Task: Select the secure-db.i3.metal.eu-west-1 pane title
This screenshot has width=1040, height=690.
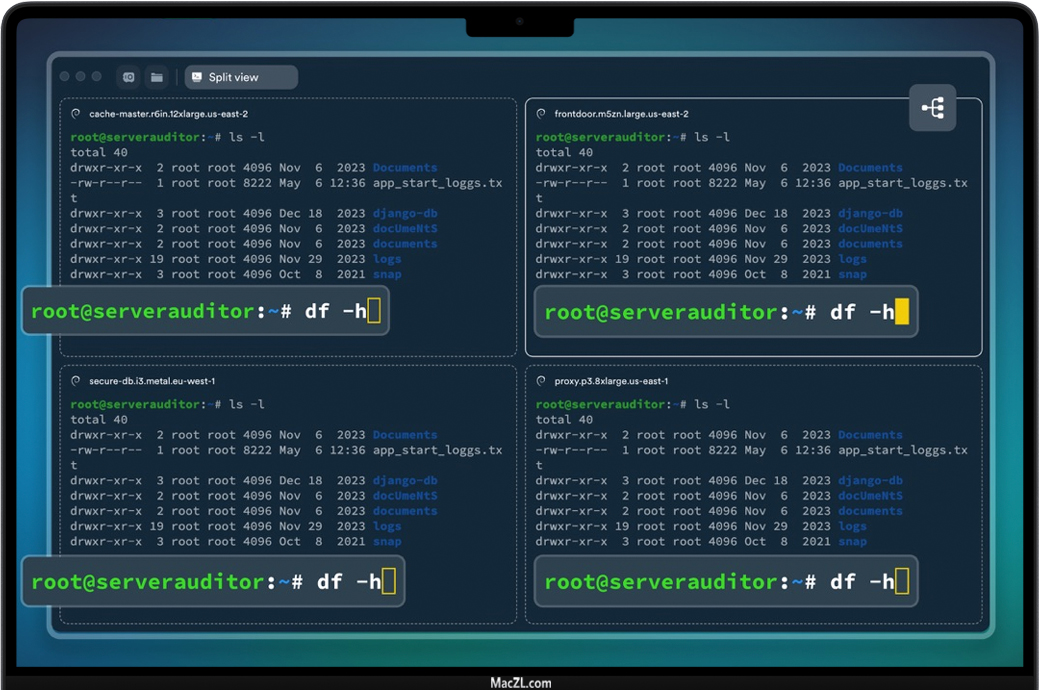Action: pos(152,381)
